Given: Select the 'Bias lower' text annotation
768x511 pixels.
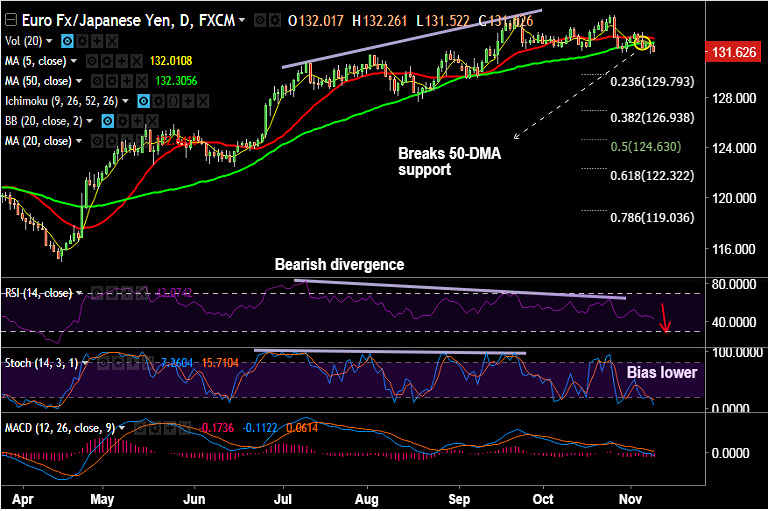Looking at the screenshot, I should tap(662, 372).
